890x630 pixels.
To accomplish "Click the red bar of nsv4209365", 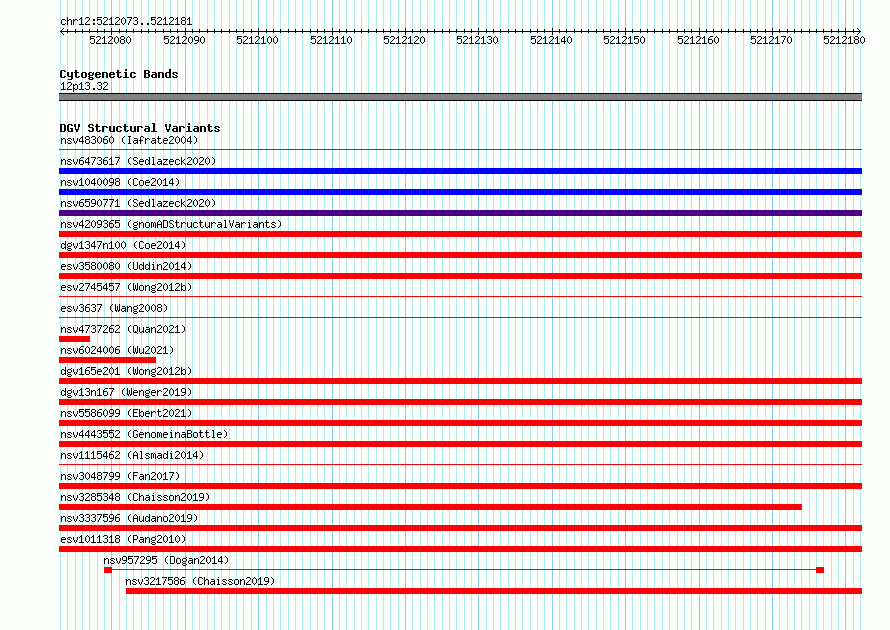I will coord(460,234).
